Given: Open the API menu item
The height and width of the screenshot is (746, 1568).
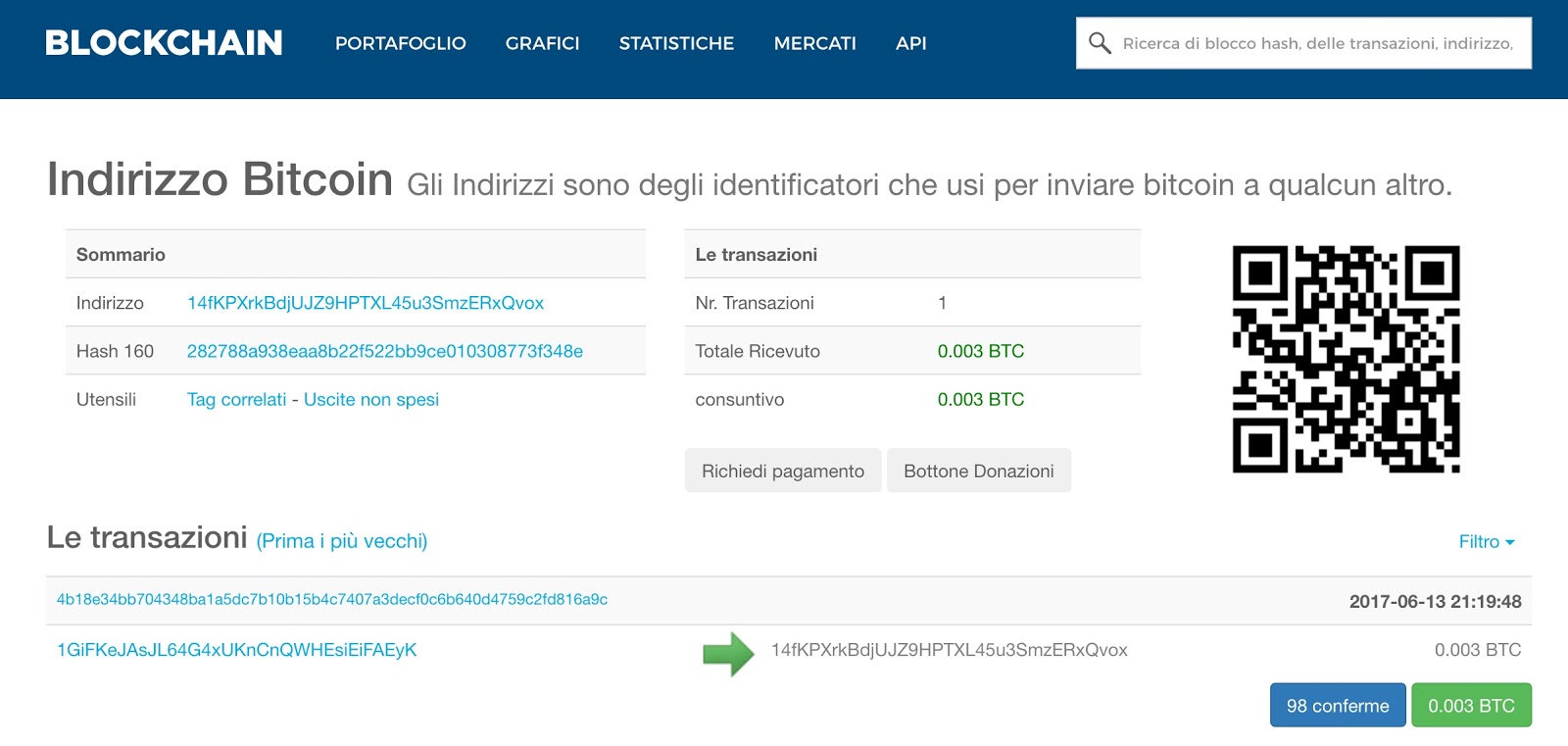Looking at the screenshot, I should 911,43.
